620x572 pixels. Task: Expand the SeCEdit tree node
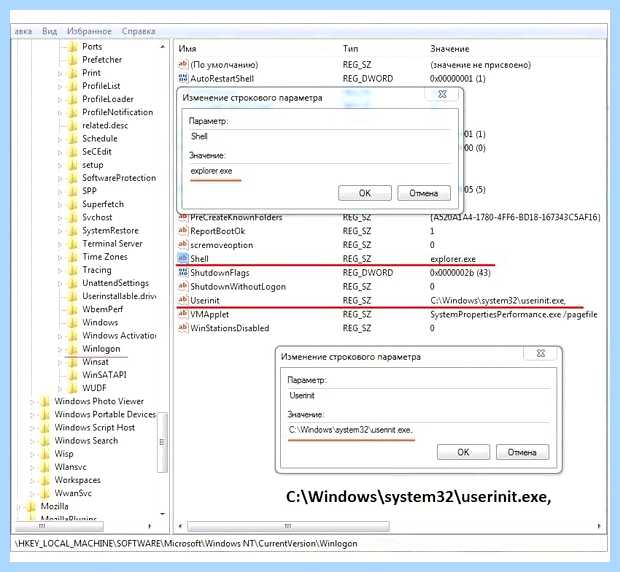click(60, 152)
